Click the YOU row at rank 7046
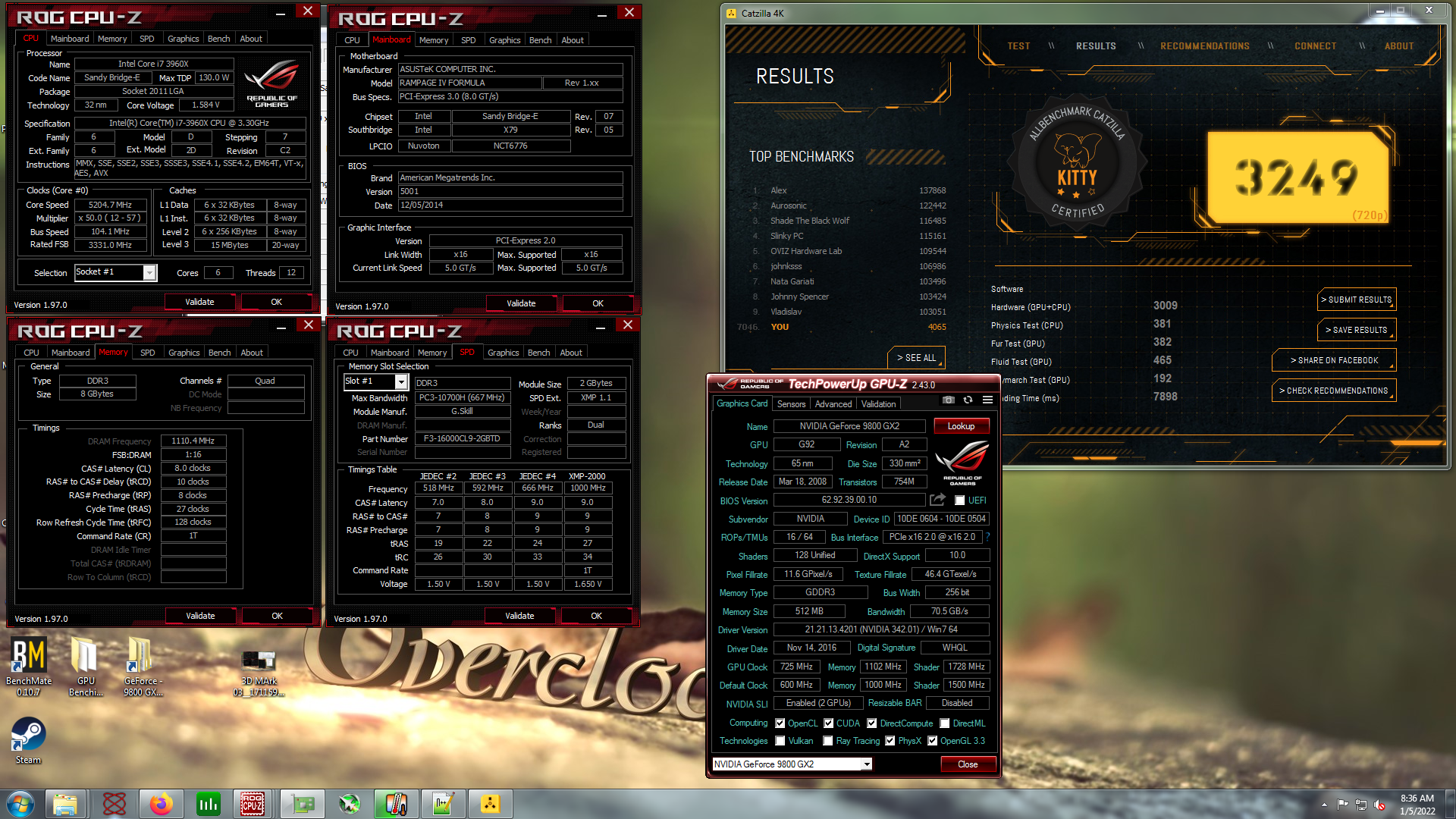The width and height of the screenshot is (1456, 819). click(x=842, y=327)
